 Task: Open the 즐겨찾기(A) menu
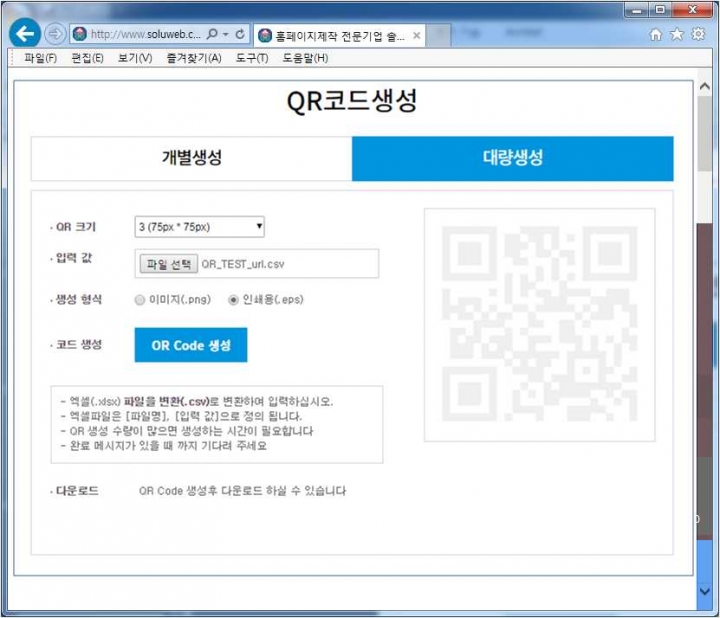pos(194,58)
